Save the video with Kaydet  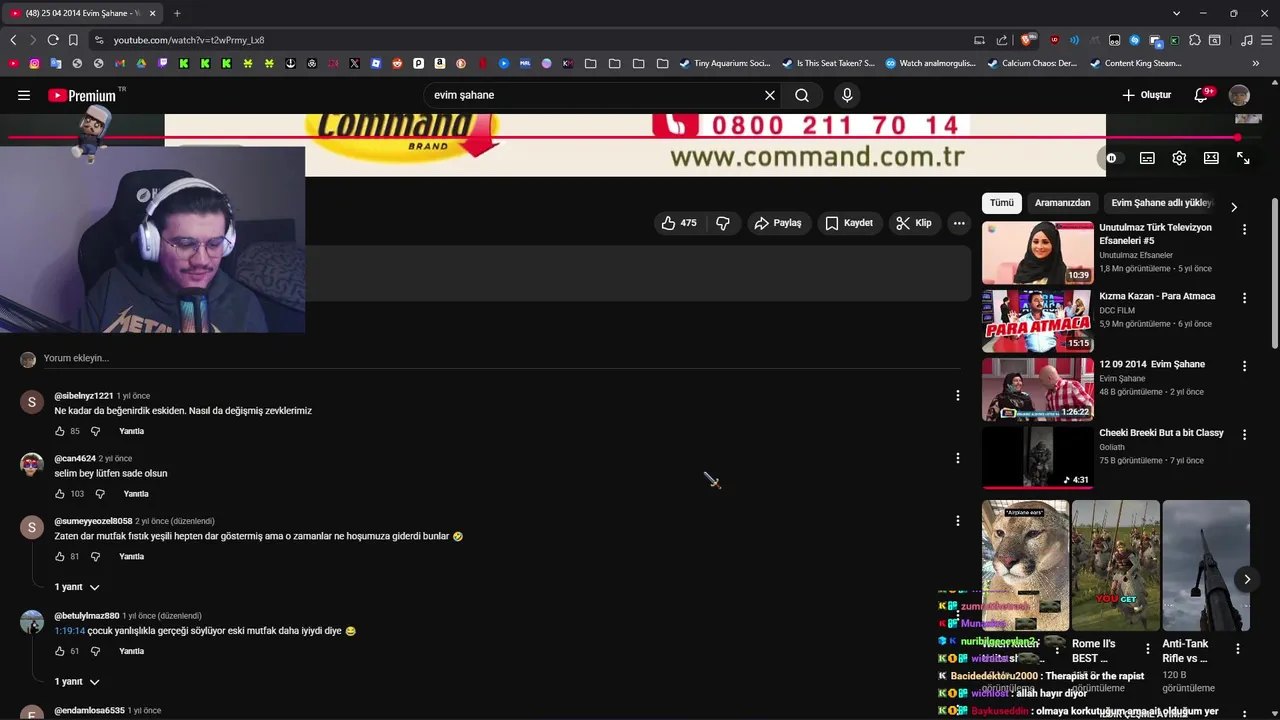[x=849, y=223]
